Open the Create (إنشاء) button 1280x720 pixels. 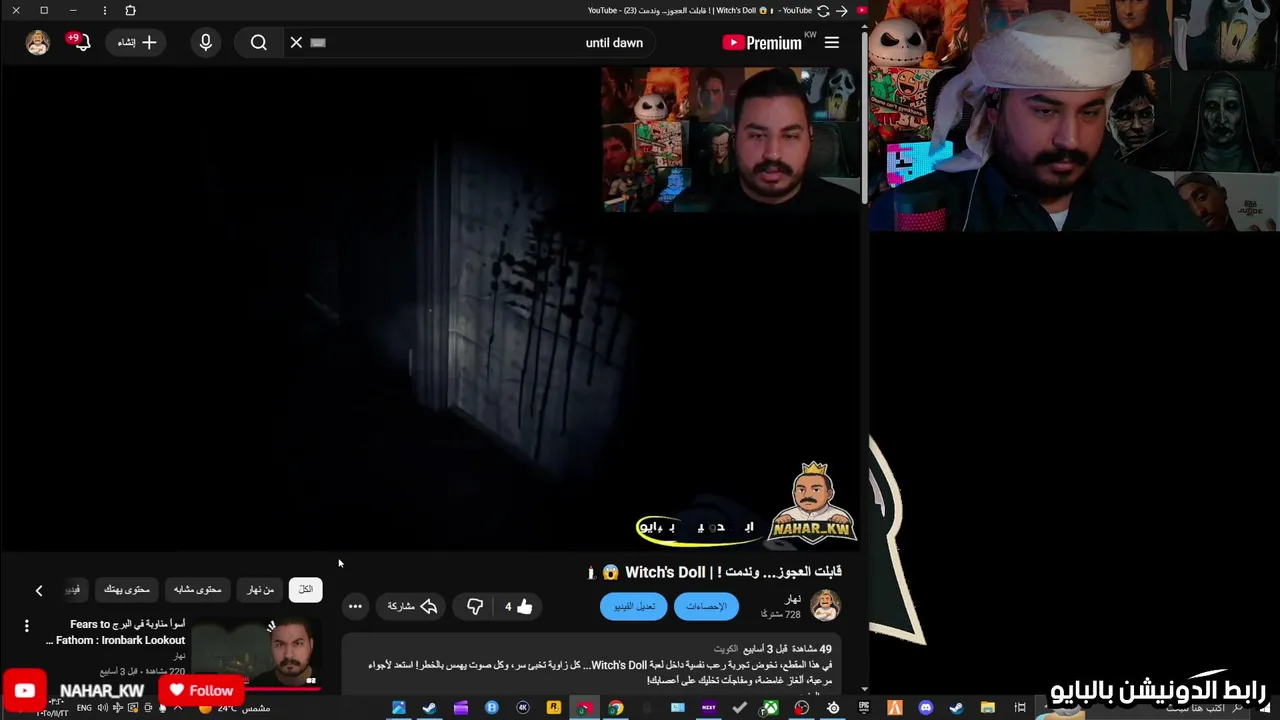click(137, 42)
